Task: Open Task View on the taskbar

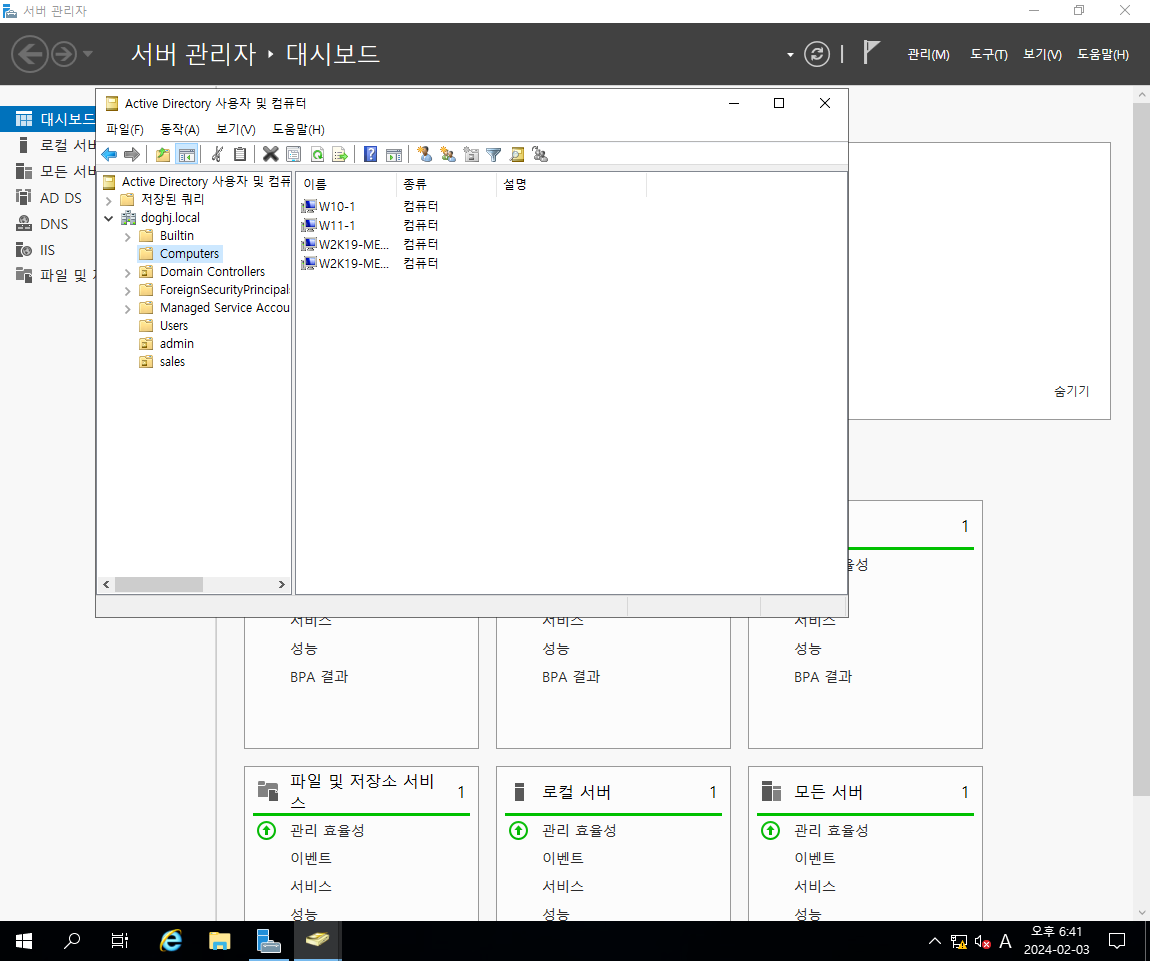Action: click(x=120, y=940)
